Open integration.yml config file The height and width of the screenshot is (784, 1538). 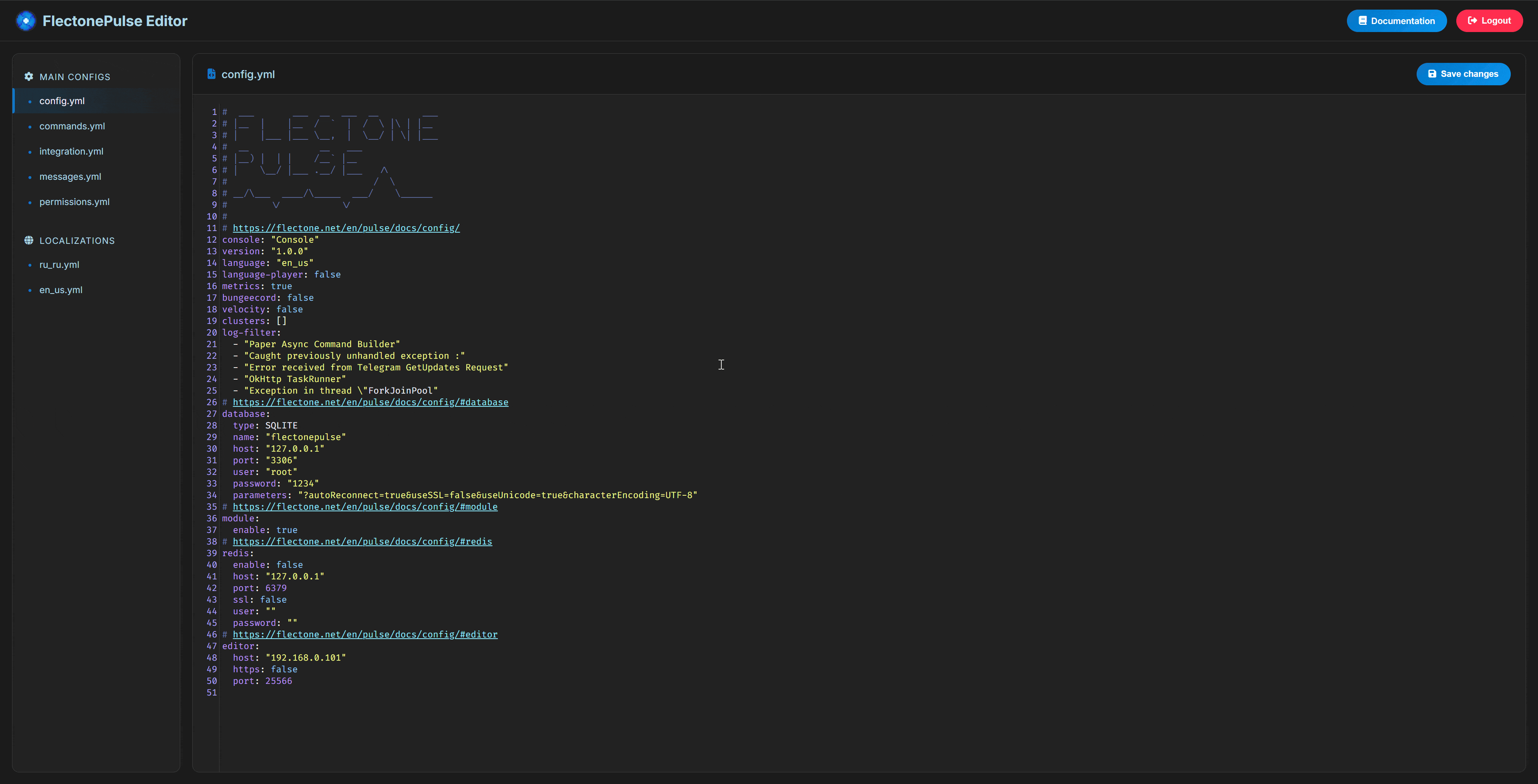tap(71, 152)
